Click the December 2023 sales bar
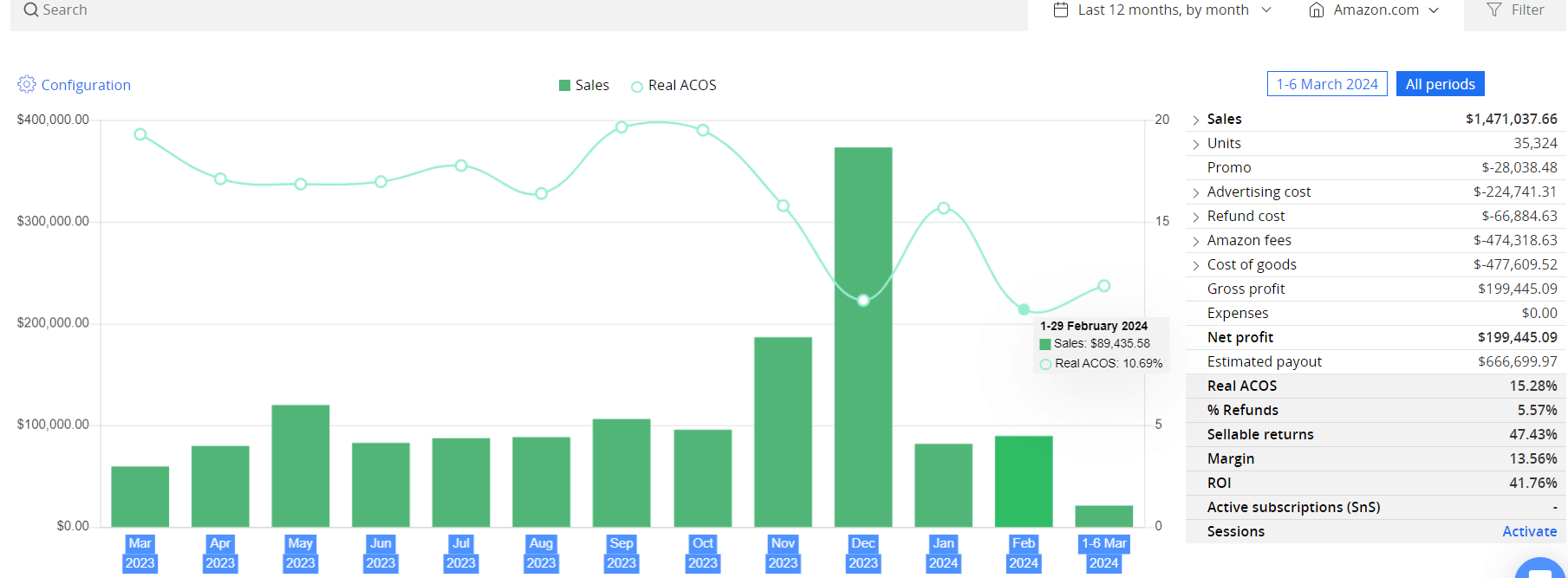This screenshot has height=578, width=1568. coord(863,337)
